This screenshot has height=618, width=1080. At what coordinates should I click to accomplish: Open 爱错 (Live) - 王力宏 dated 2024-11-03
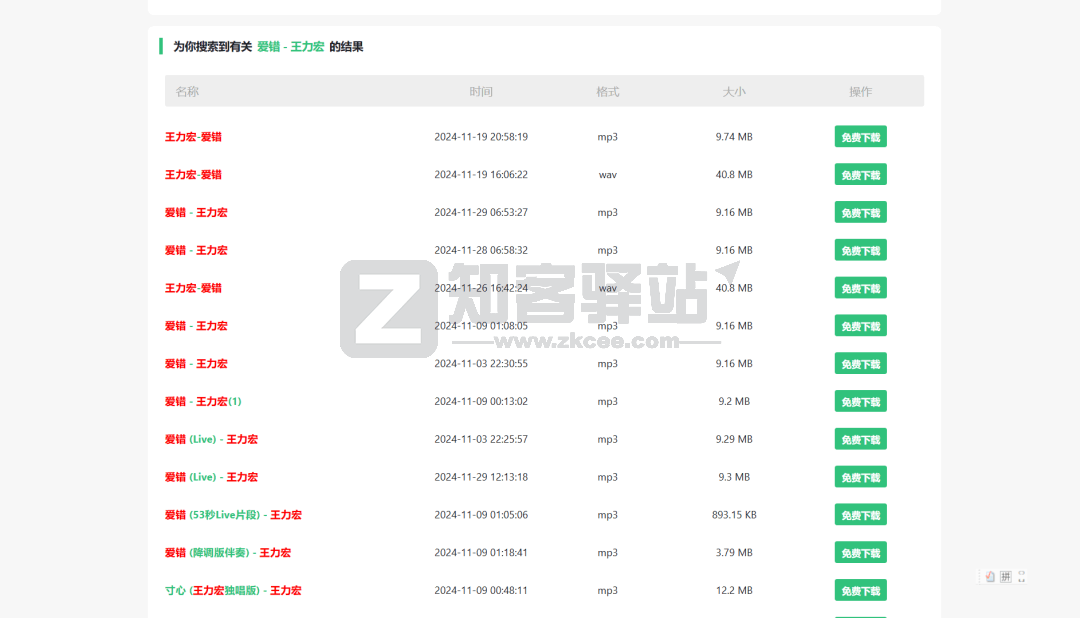click(x=211, y=439)
